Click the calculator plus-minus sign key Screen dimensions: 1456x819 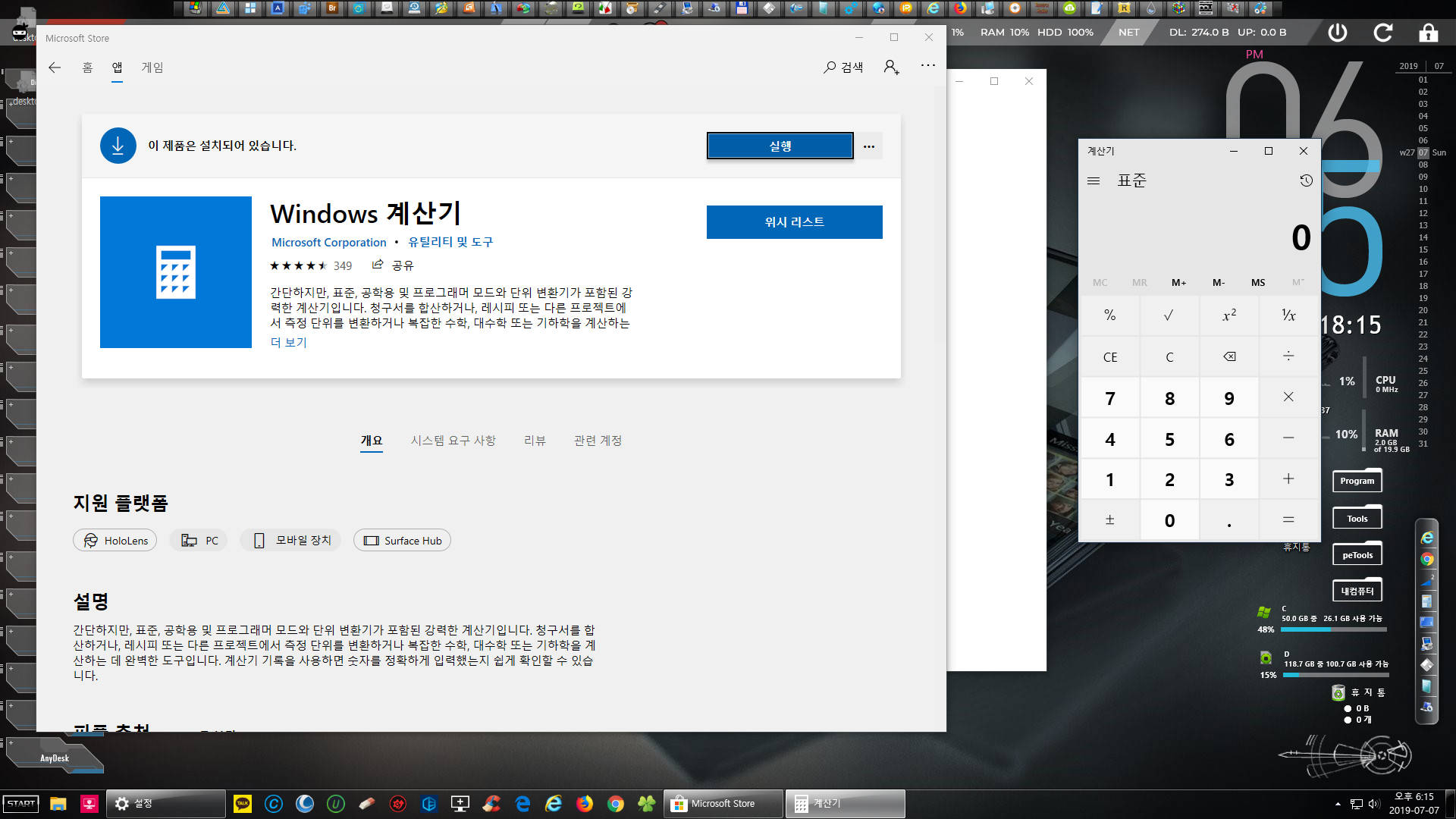[1109, 520]
